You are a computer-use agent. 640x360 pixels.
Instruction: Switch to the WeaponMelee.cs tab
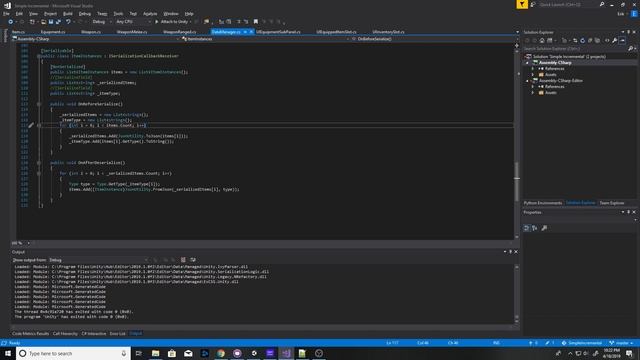click(132, 32)
